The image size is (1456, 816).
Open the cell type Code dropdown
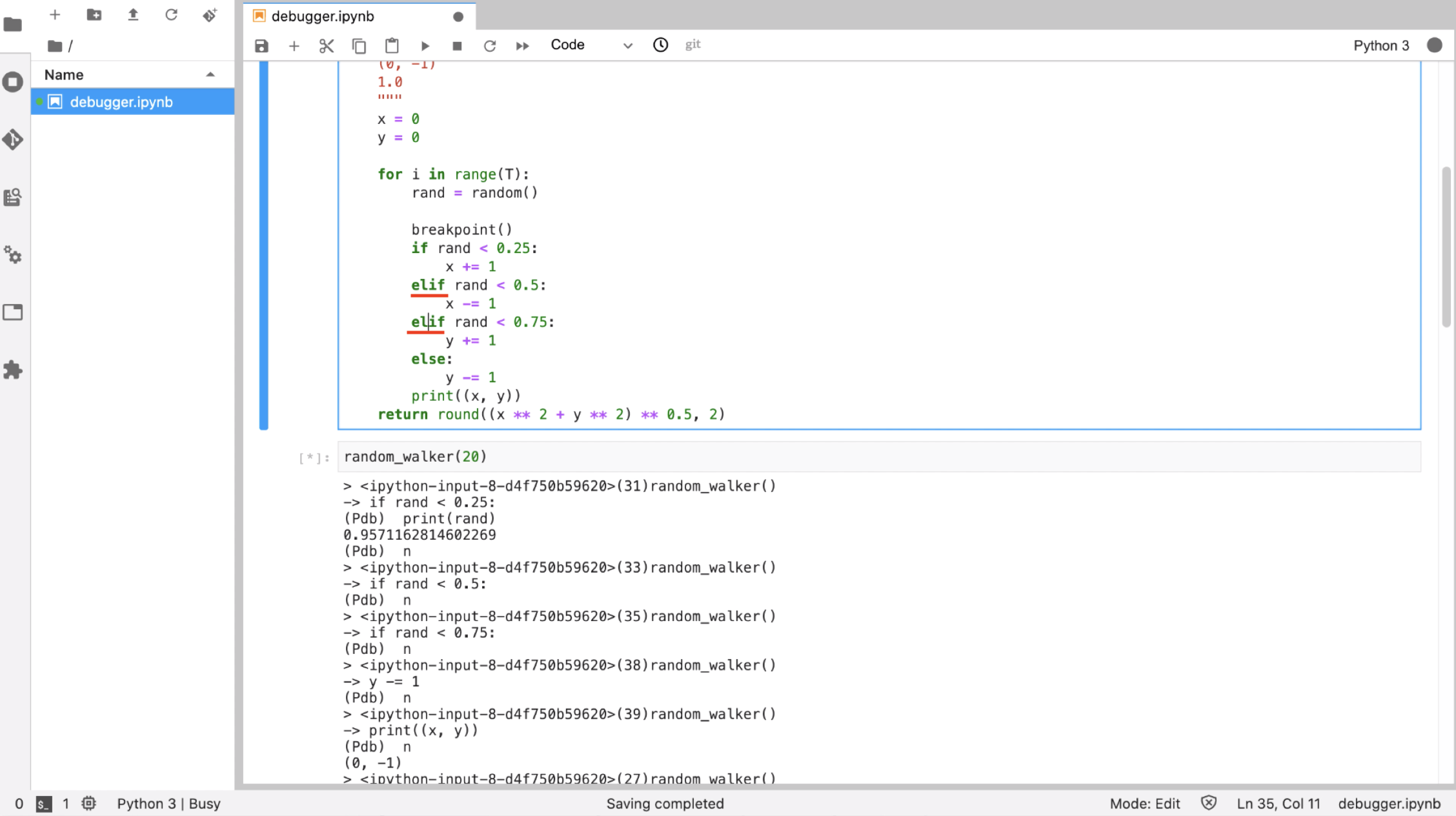(591, 45)
